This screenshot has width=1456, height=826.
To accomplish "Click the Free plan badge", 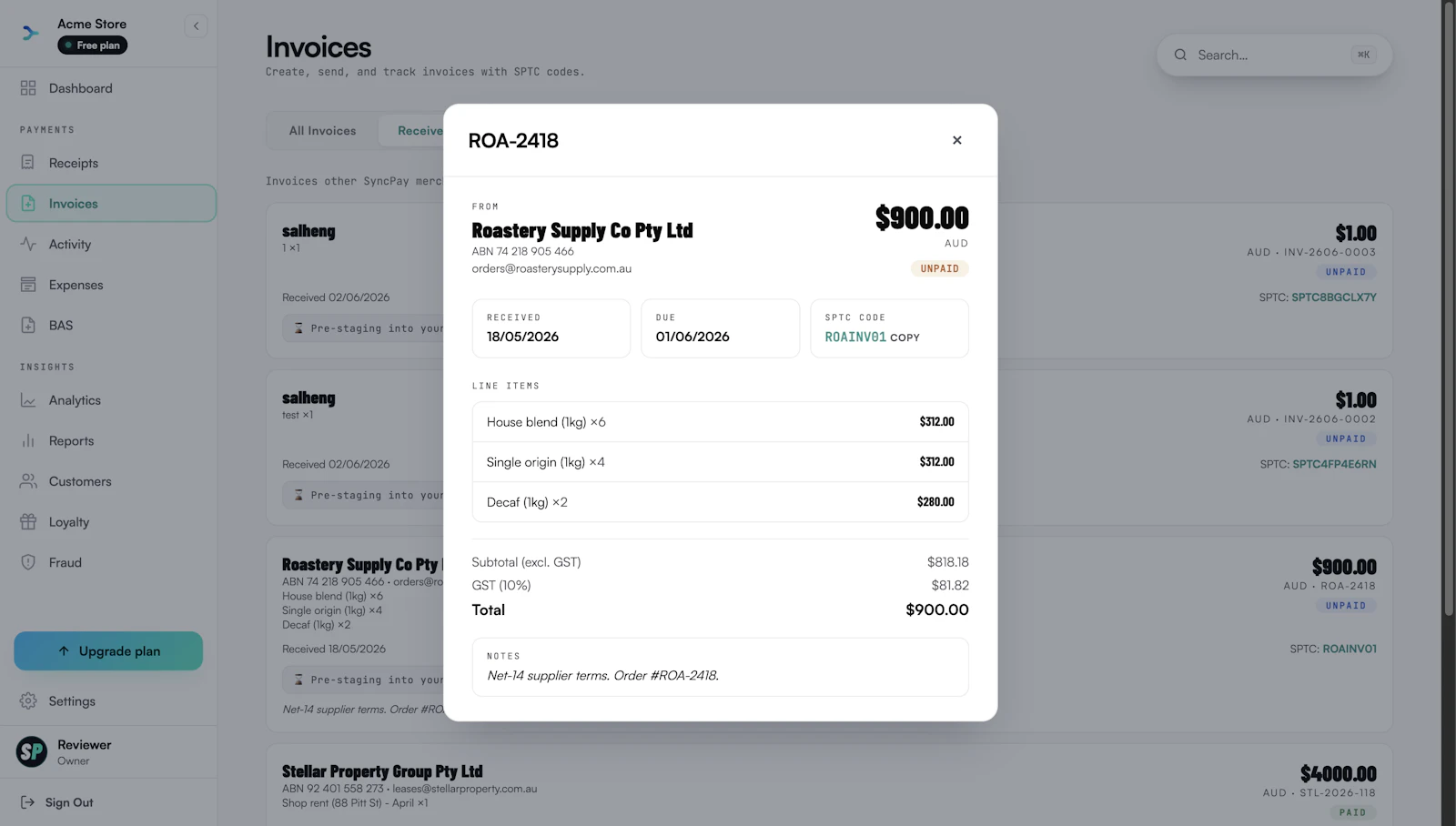I will tap(93, 45).
